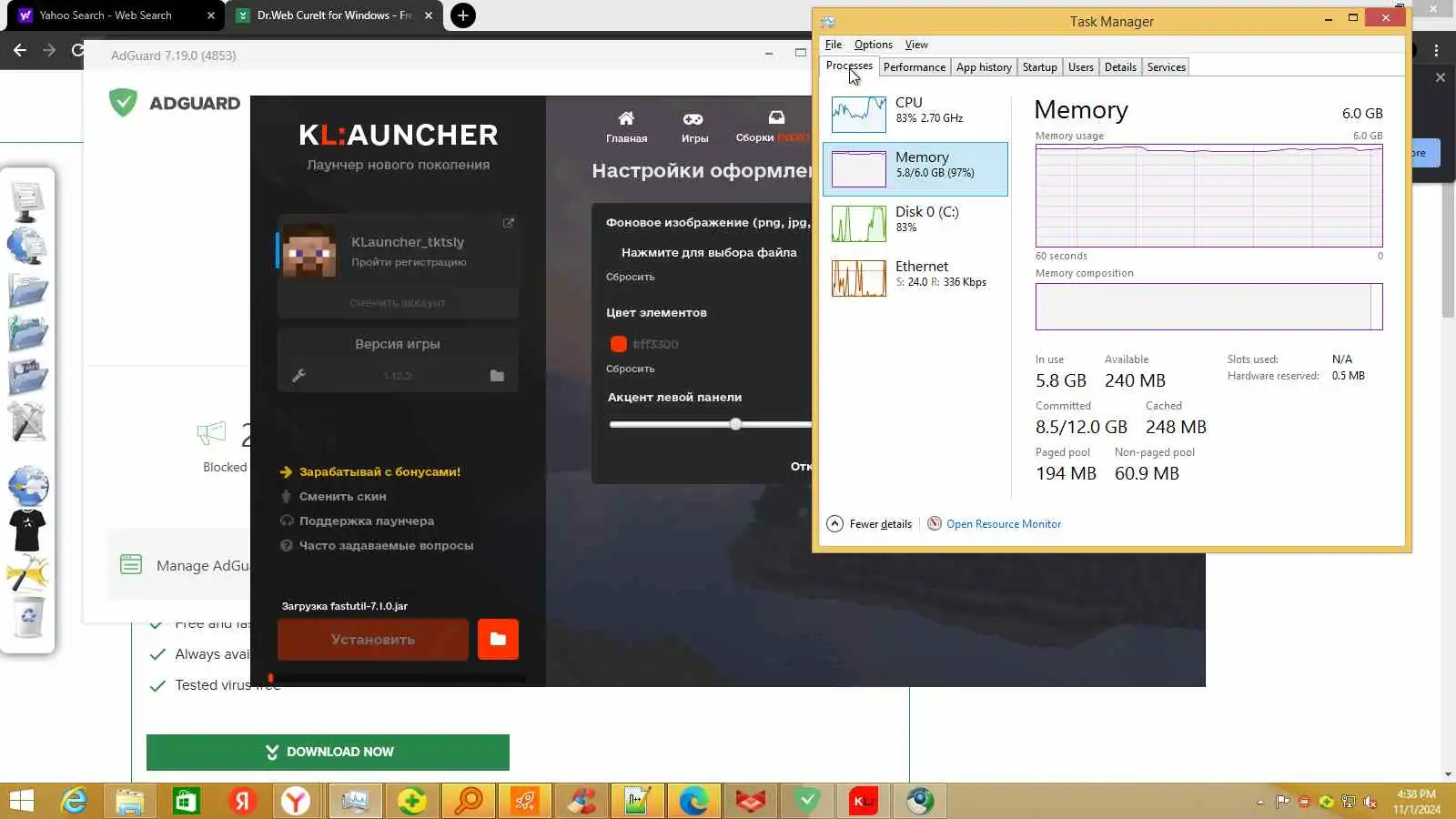Switch to the Details tab

coord(1120,67)
